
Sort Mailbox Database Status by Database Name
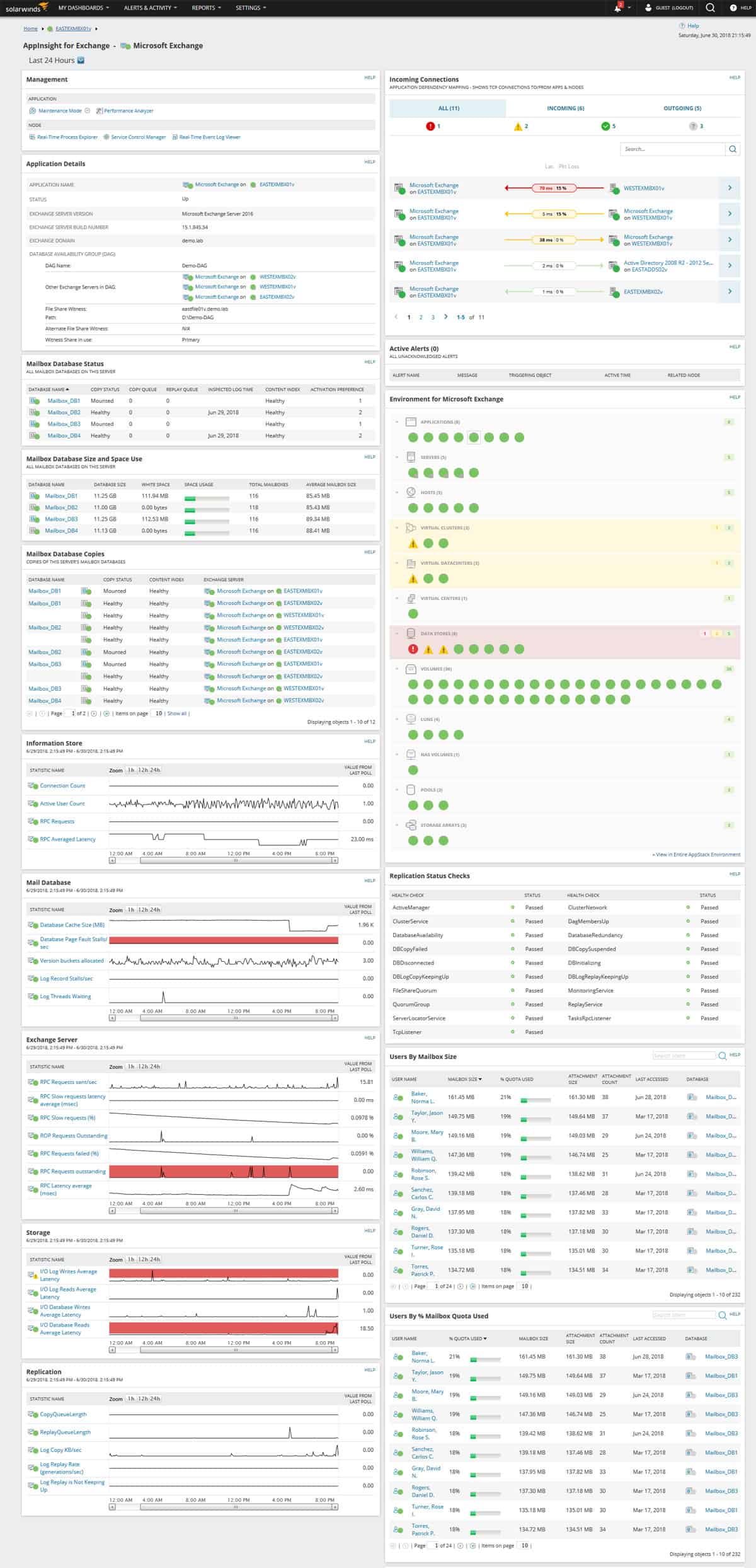tap(49, 389)
